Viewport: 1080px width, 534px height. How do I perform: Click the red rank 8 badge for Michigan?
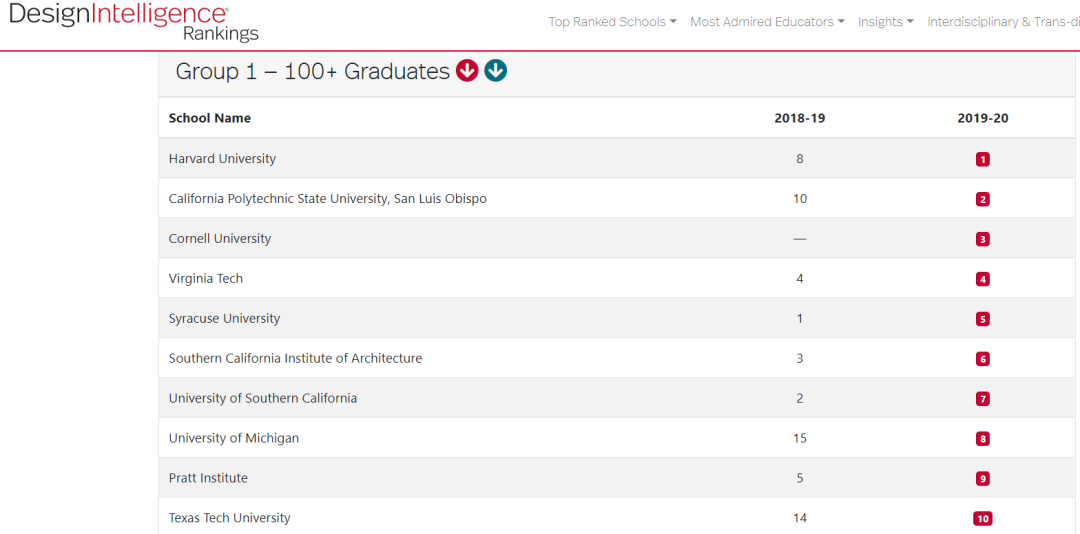983,439
